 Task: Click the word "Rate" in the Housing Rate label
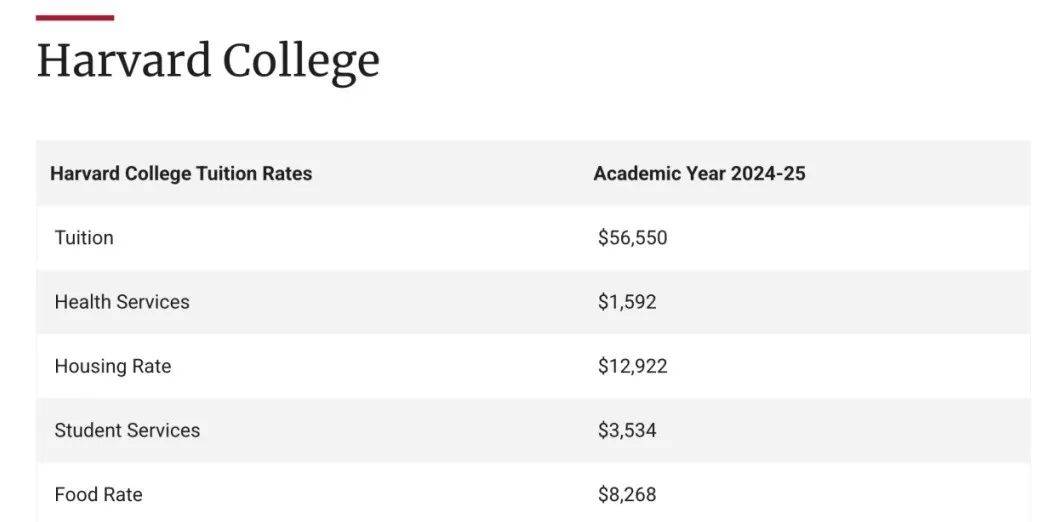[151, 366]
